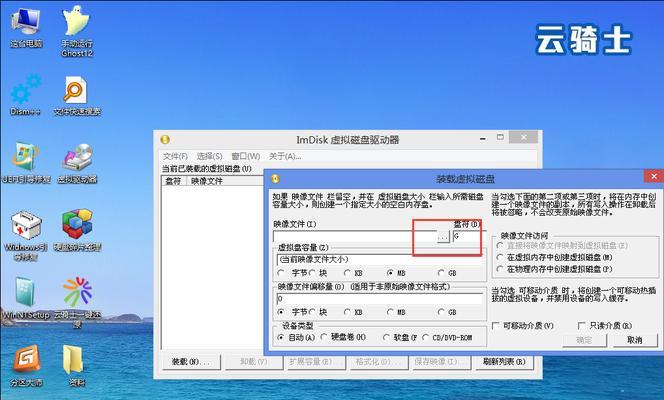Viewport: 664px width, 400px height.
Task: Open 关于(A)... menu in ImDisk window
Action: pyautogui.click(x=285, y=156)
